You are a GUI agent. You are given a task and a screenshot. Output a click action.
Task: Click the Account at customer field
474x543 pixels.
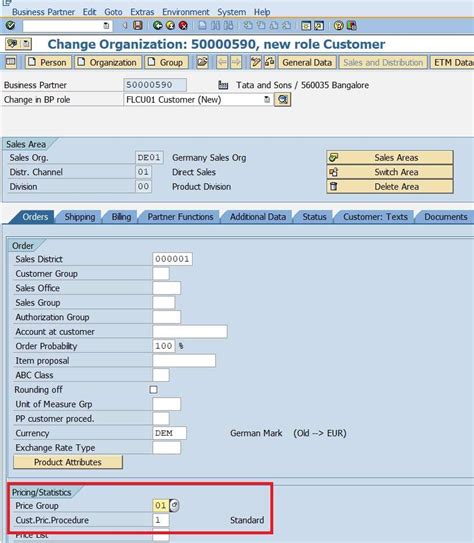190,331
